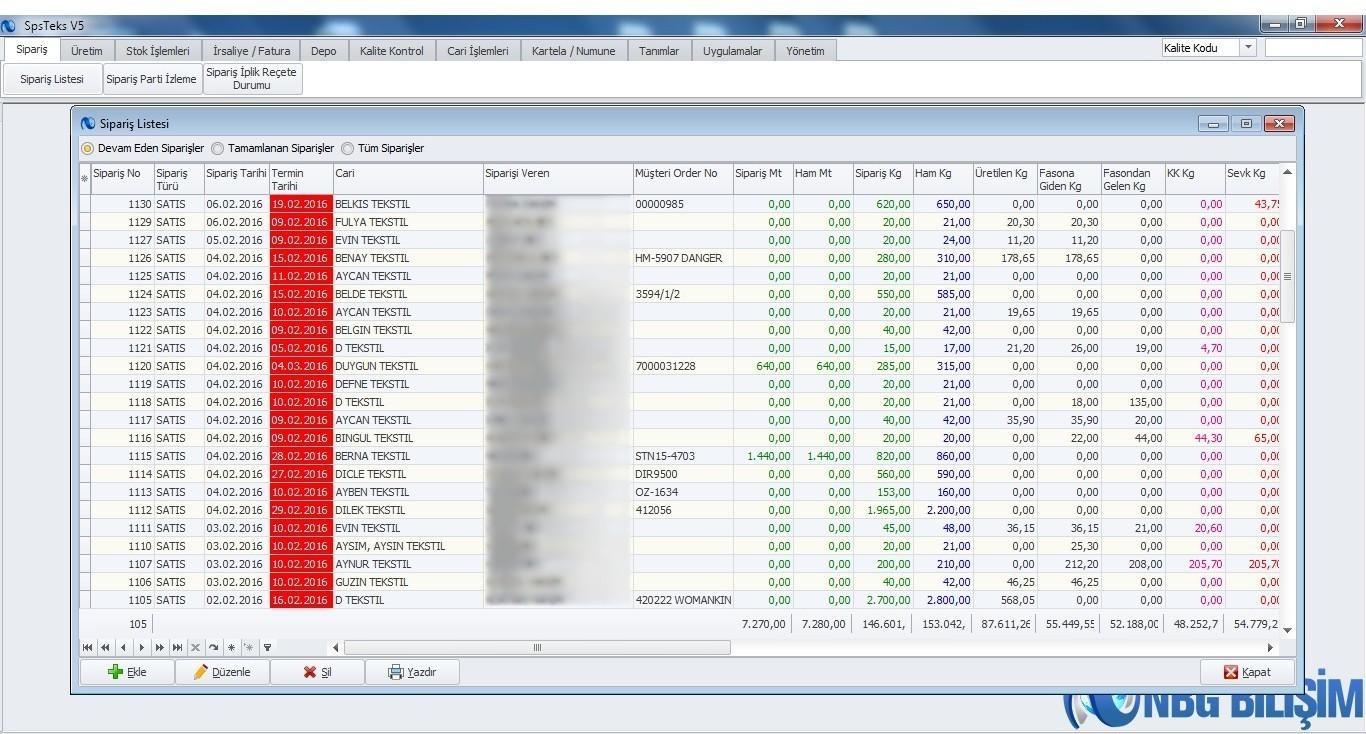Open the Stok İşlemleri tab
1366x734 pixels.
click(x=158, y=51)
